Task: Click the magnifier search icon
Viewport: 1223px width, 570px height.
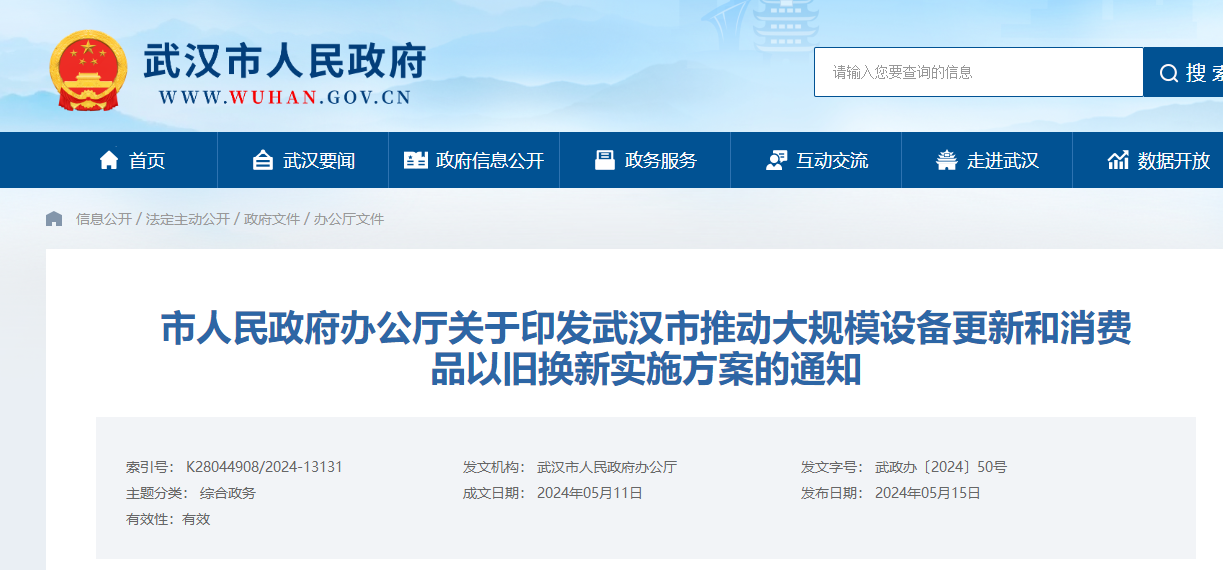Action: (1168, 73)
